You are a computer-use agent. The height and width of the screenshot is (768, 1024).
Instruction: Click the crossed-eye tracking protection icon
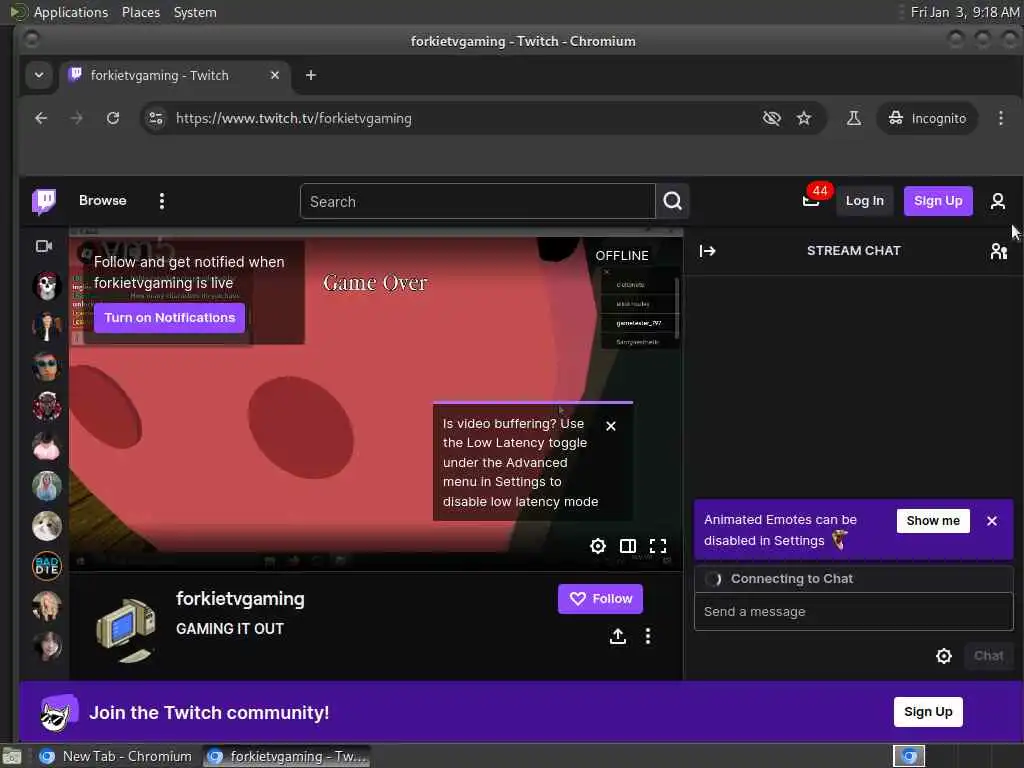coord(771,118)
